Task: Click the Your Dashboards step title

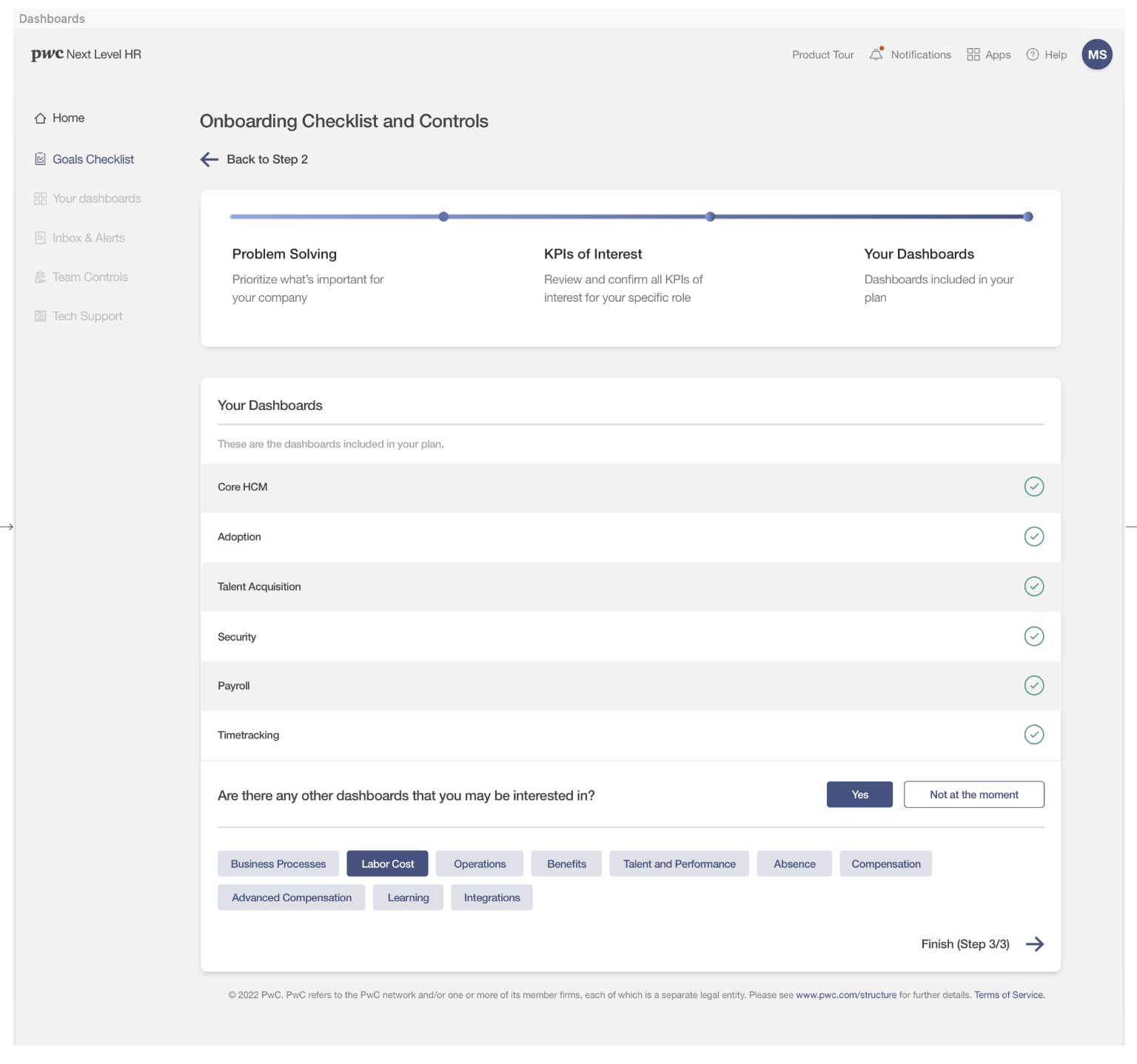Action: click(919, 254)
